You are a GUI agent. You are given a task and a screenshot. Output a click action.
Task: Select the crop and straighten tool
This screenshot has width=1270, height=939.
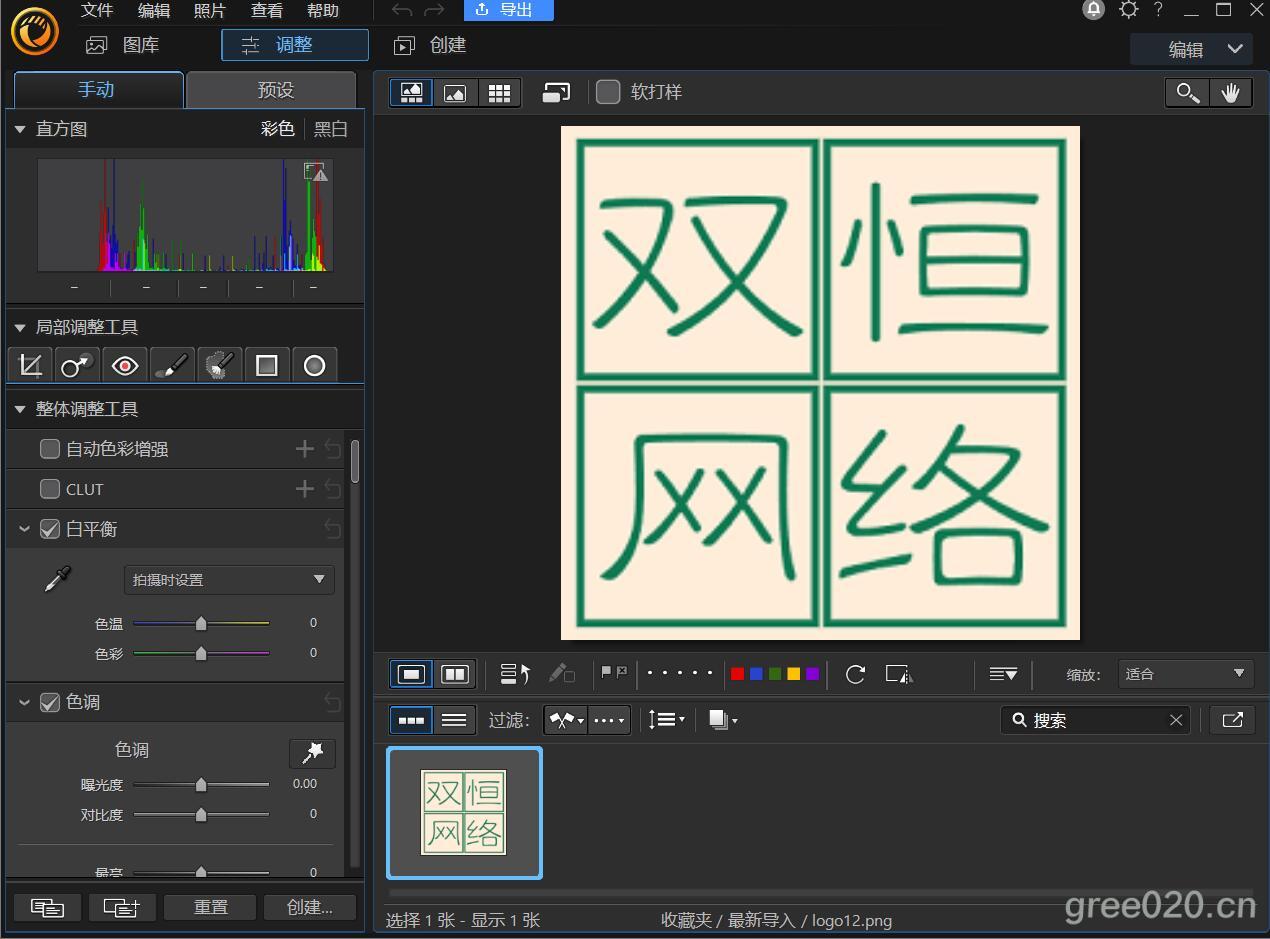[x=30, y=366]
